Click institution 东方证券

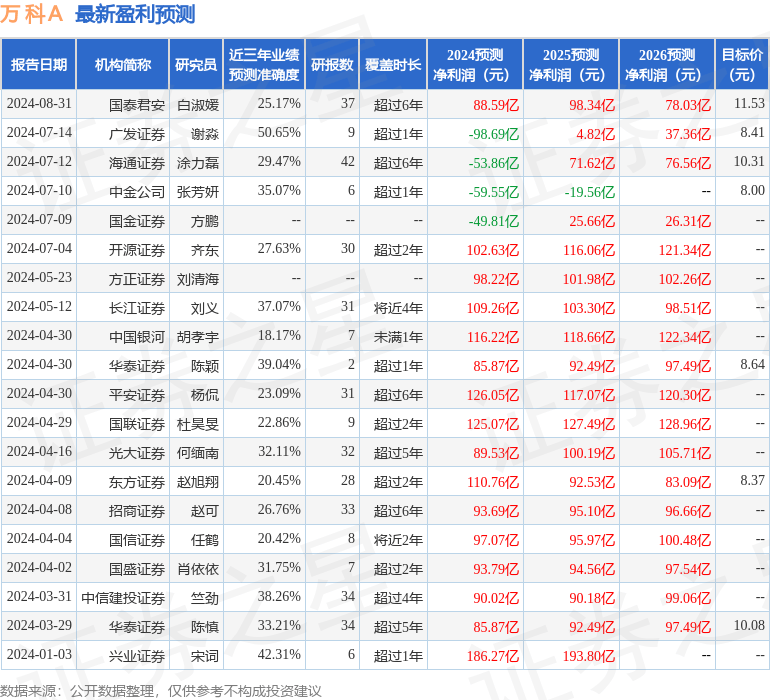click(x=137, y=482)
